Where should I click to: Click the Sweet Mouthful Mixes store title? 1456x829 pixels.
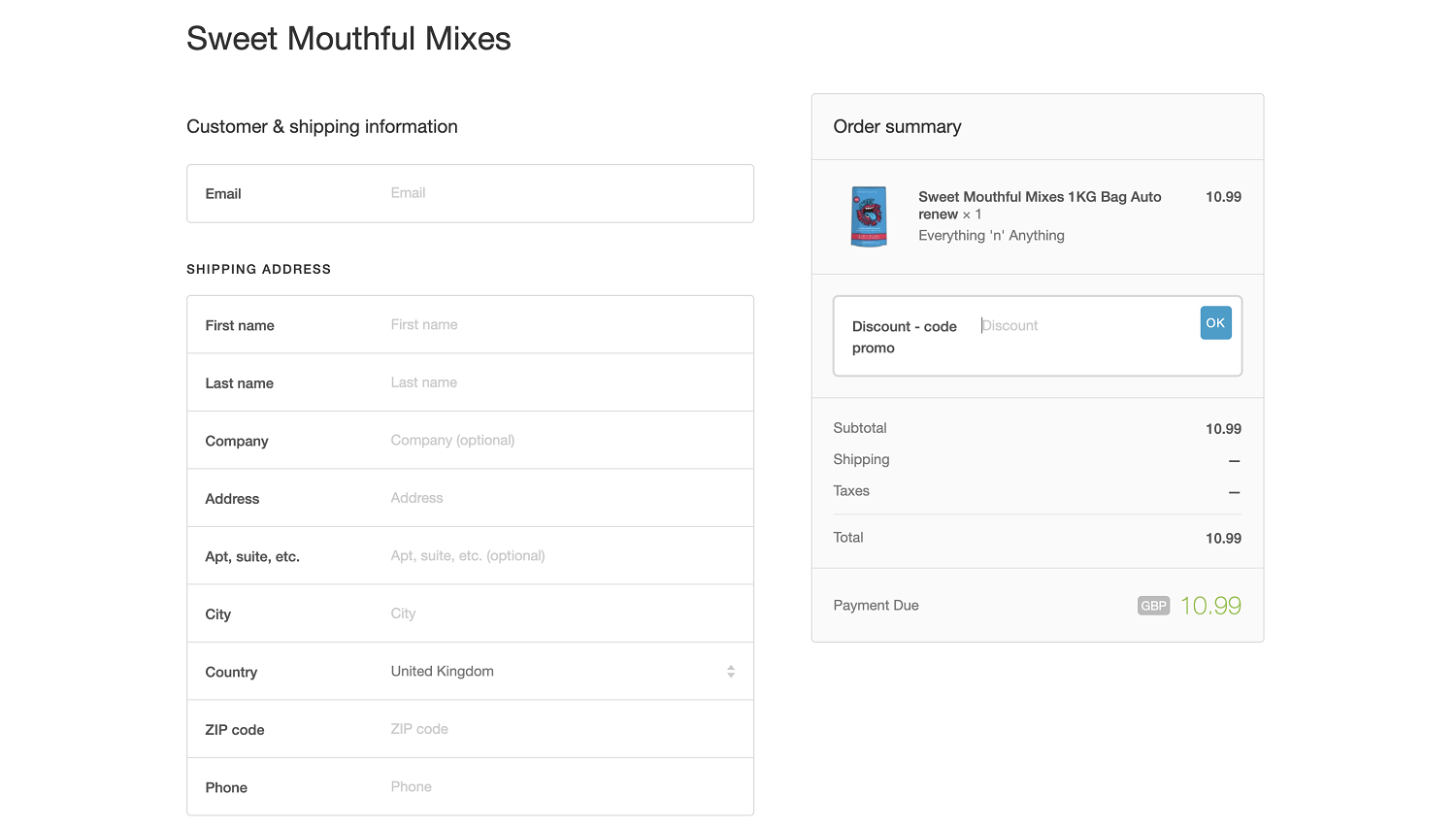pos(348,39)
